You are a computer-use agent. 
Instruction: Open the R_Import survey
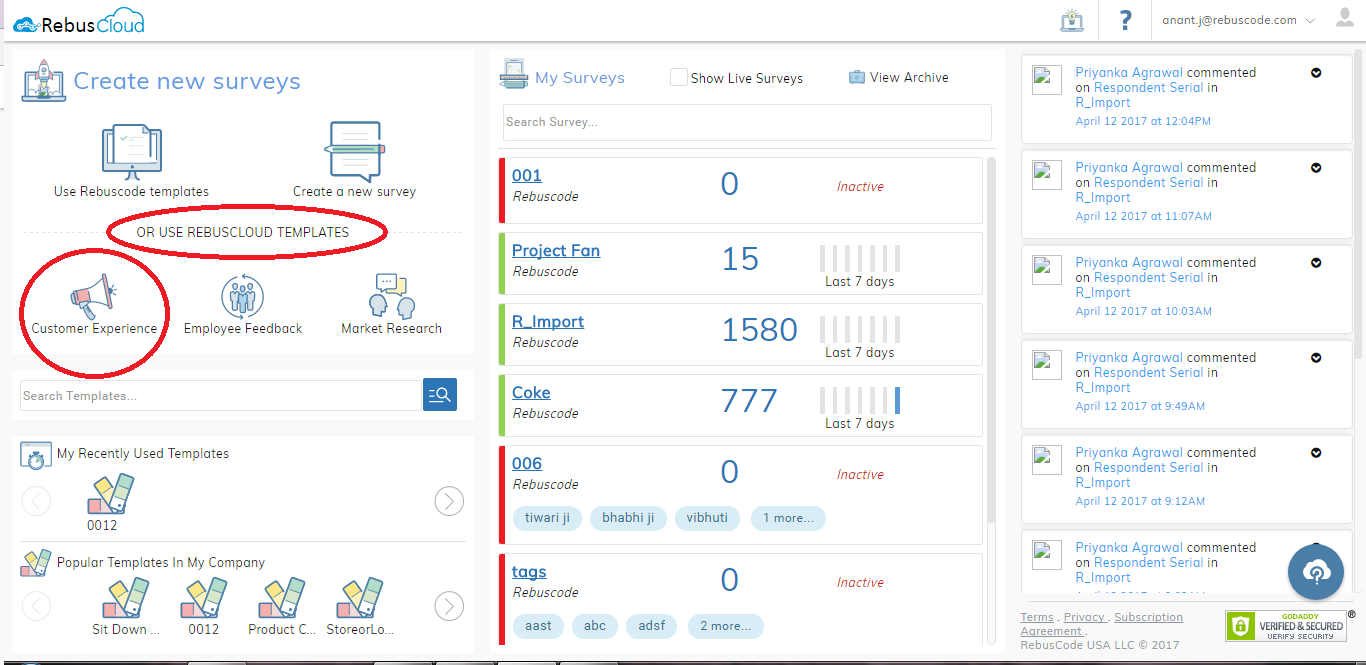[x=548, y=322]
